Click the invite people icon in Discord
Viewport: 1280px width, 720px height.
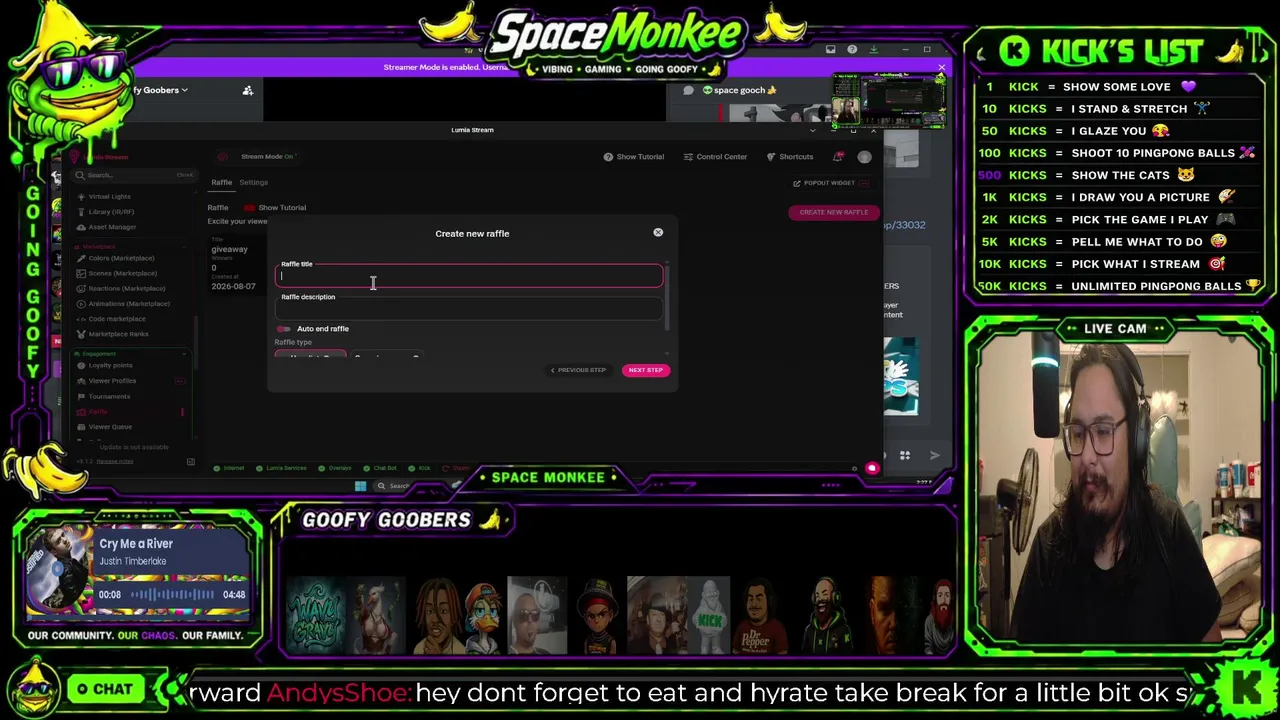click(x=248, y=90)
